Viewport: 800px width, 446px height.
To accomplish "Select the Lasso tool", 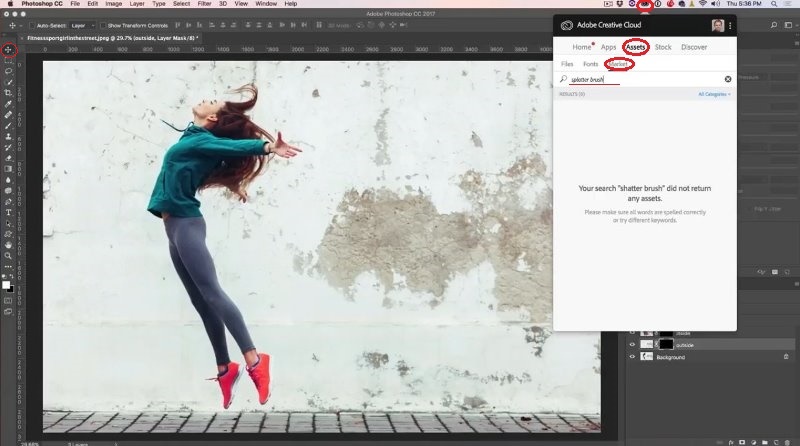I will (8, 71).
